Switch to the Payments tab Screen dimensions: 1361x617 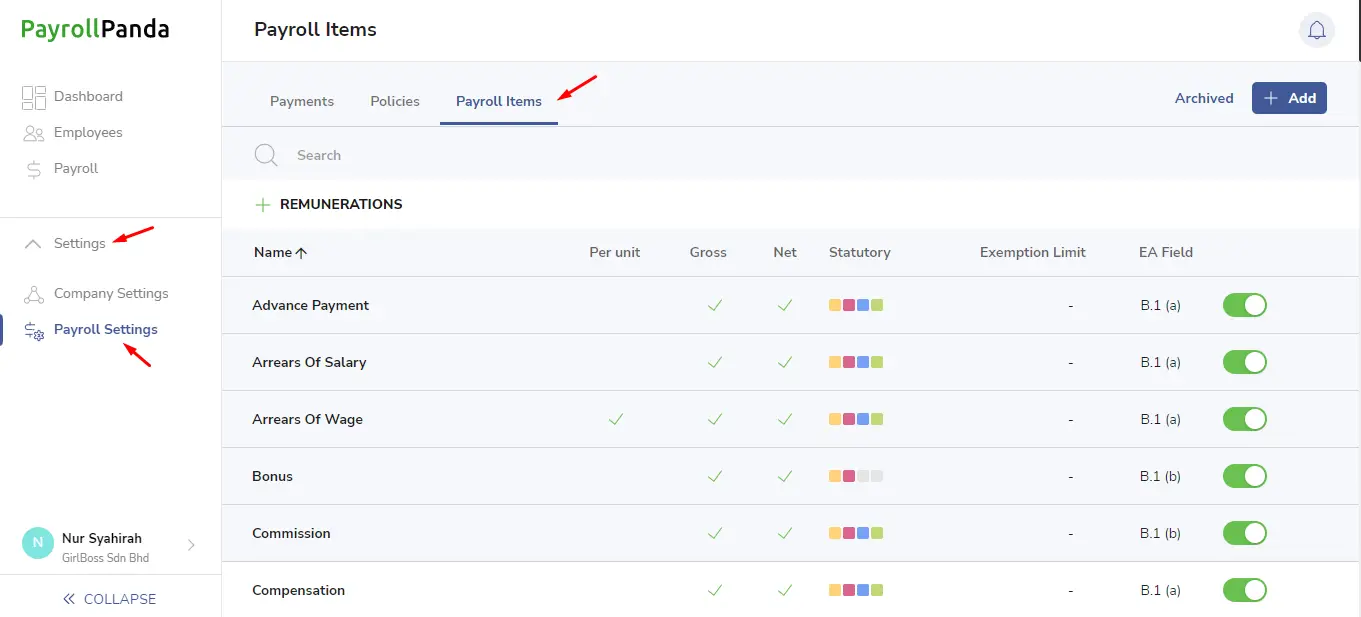[302, 101]
